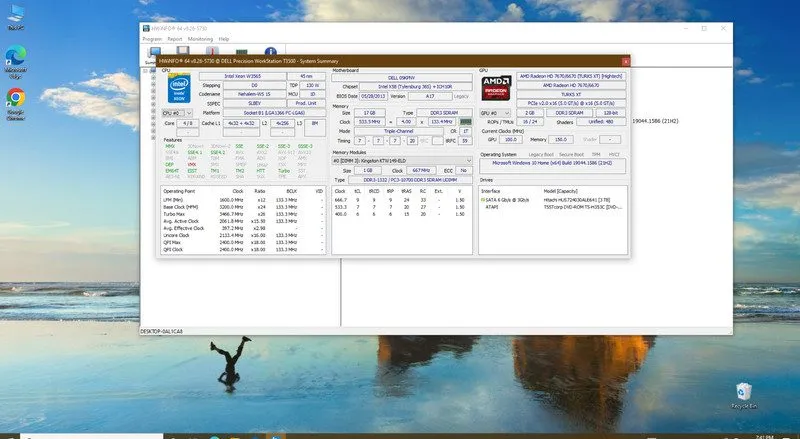This screenshot has width=800, height=439.
Task: Click the Intel X58 (Tylersburg) chipset field
Action: (x=415, y=87)
